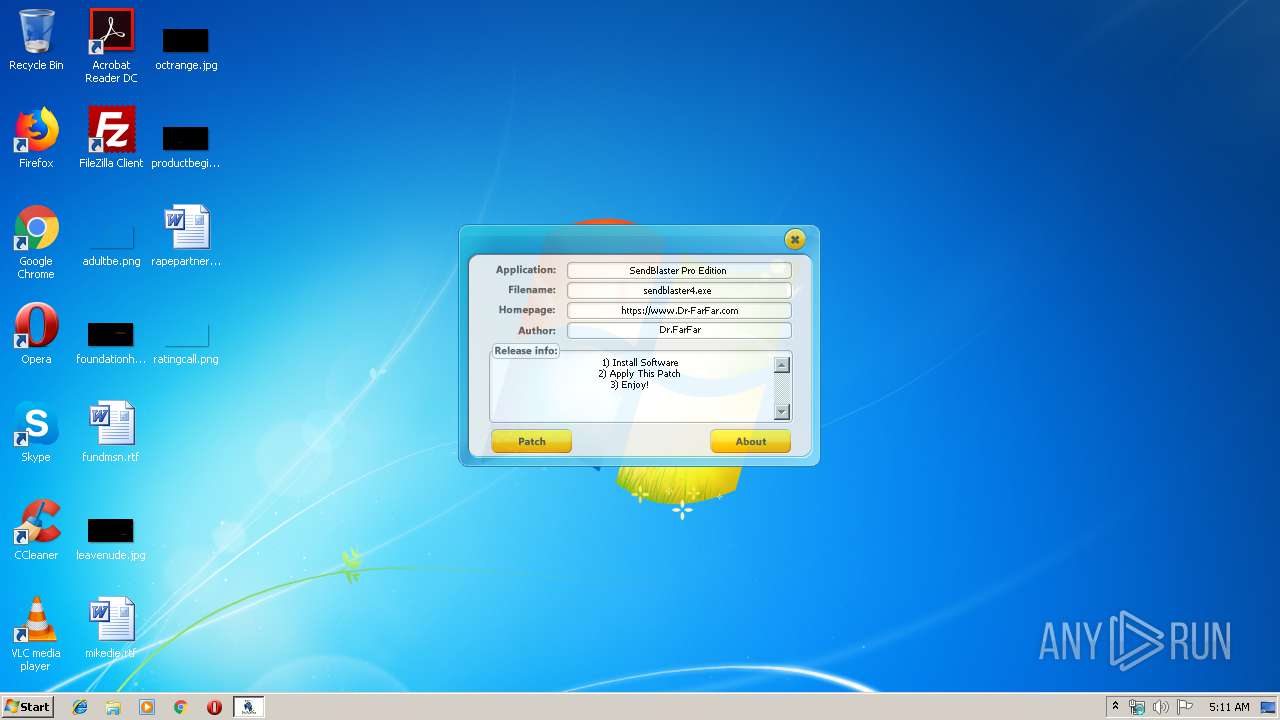Click the Author field Dr.FarFar
1280x720 pixels.
coord(679,330)
